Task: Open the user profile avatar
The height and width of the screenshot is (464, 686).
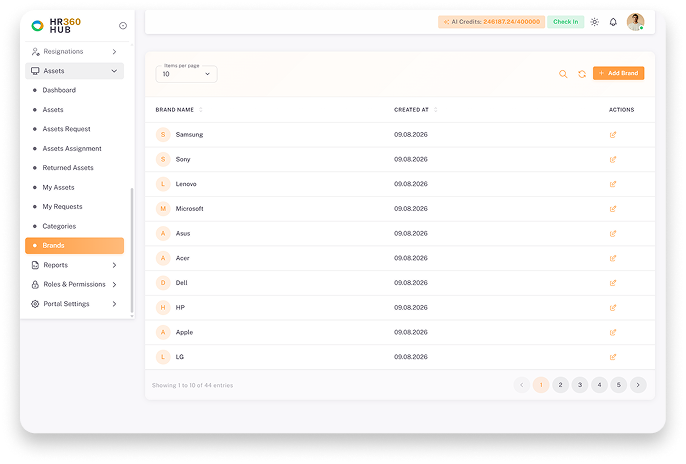Action: (635, 22)
